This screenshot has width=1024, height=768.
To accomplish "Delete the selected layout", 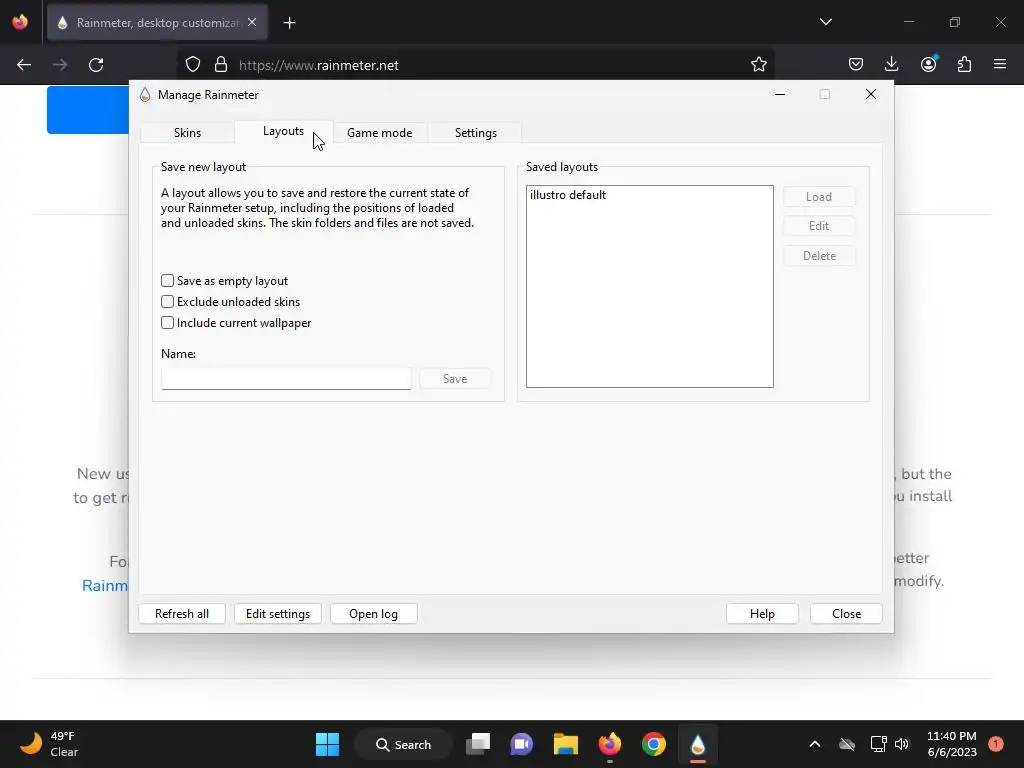I will pos(819,256).
